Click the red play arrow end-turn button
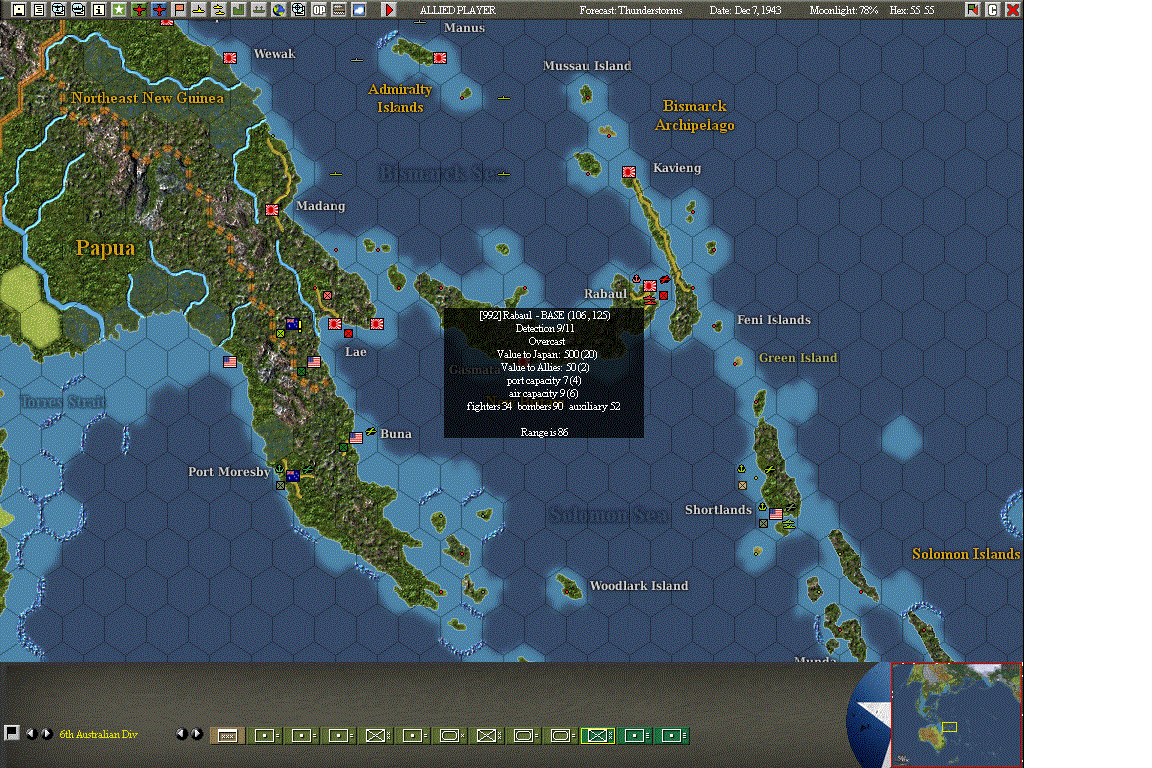Viewport: 1152px width, 768px height. [389, 10]
